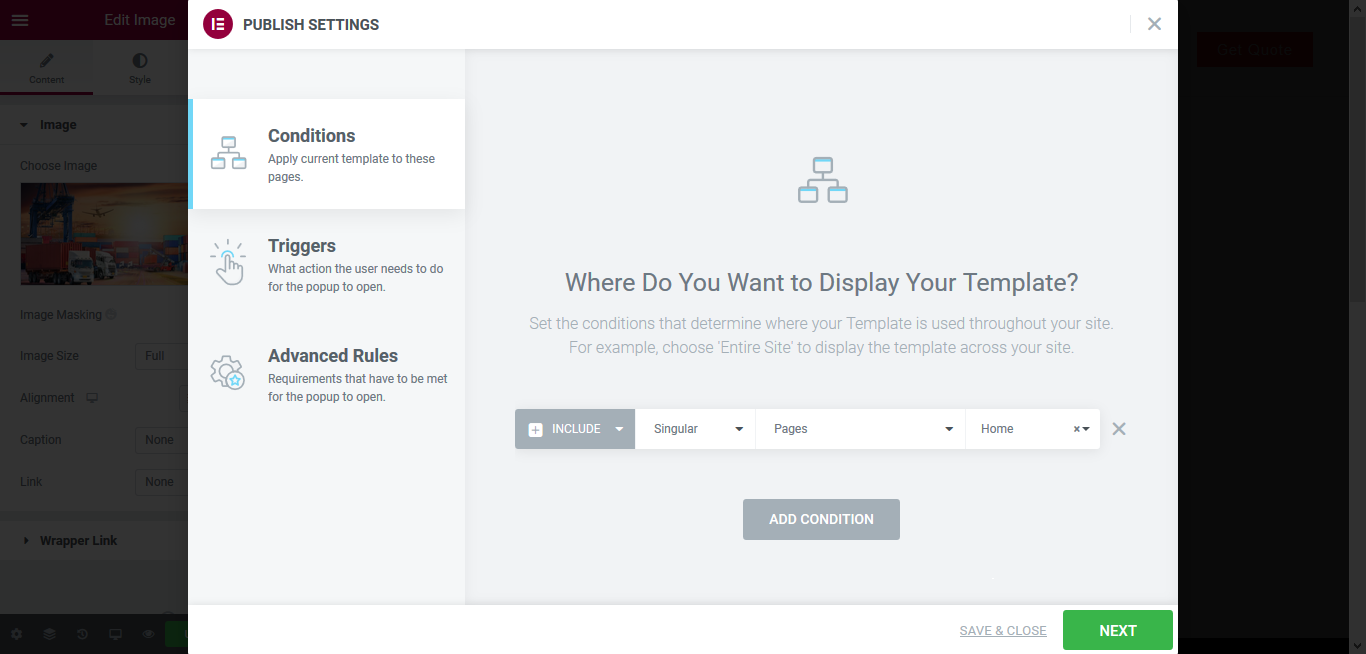This screenshot has height=654, width=1366.
Task: Expand the Wrapper Link section
Action: tap(94, 541)
